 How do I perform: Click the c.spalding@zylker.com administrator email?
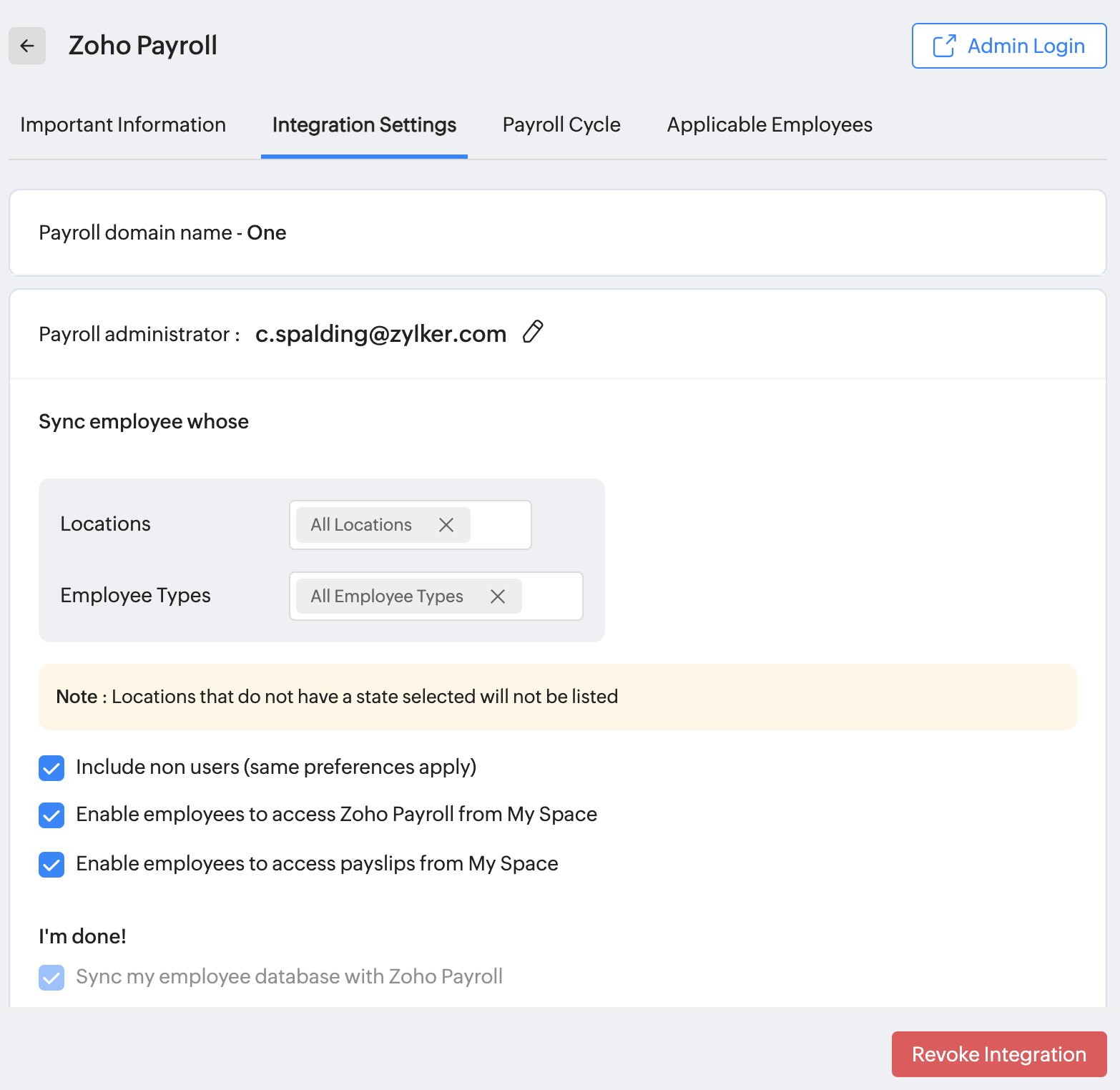380,334
